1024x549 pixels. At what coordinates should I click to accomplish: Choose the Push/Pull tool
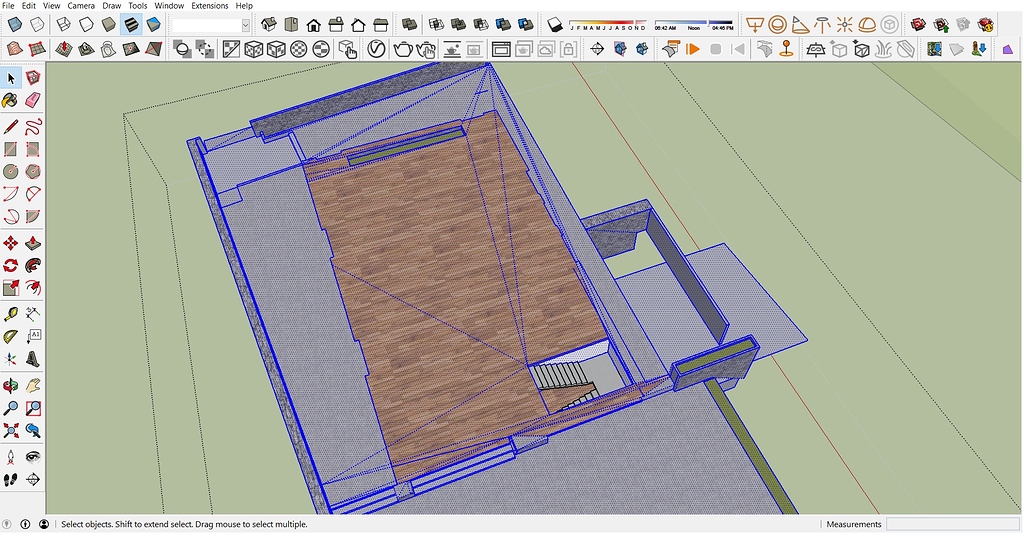pyautogui.click(x=33, y=243)
